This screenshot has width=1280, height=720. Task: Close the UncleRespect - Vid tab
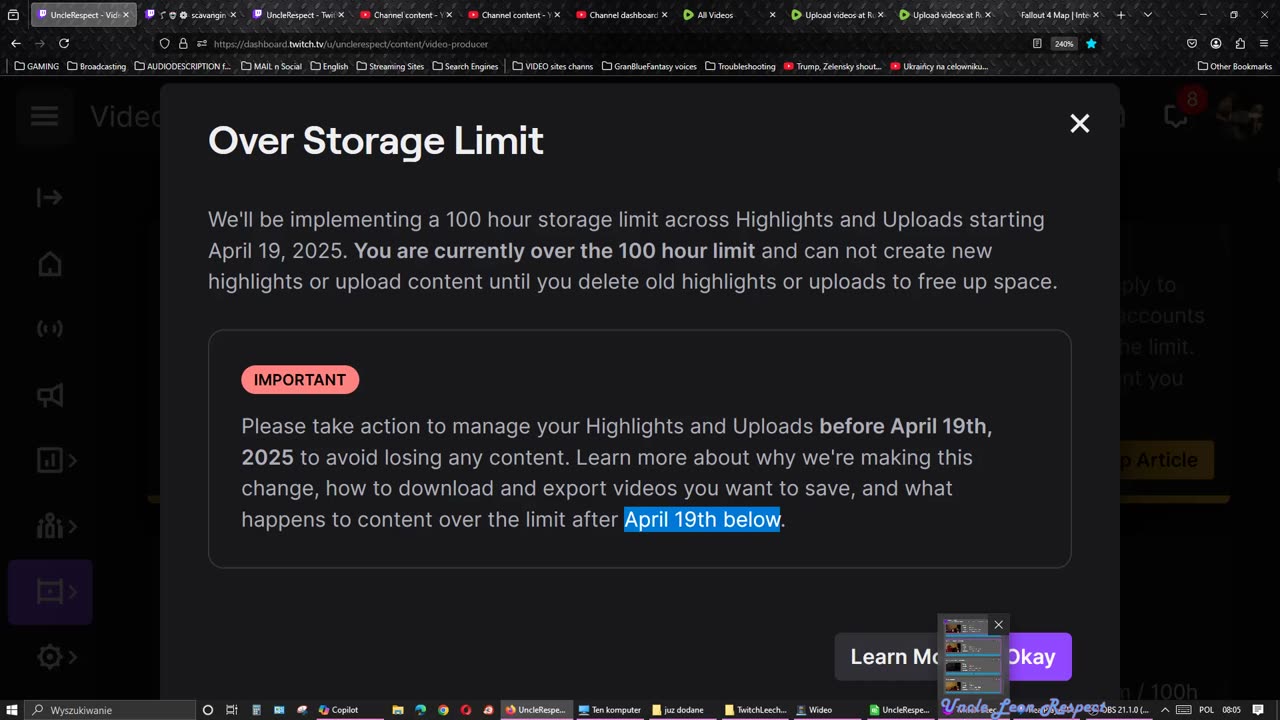(x=126, y=15)
